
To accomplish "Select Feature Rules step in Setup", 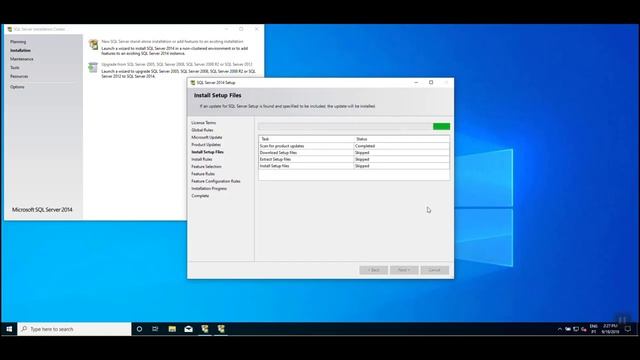I will [203, 174].
